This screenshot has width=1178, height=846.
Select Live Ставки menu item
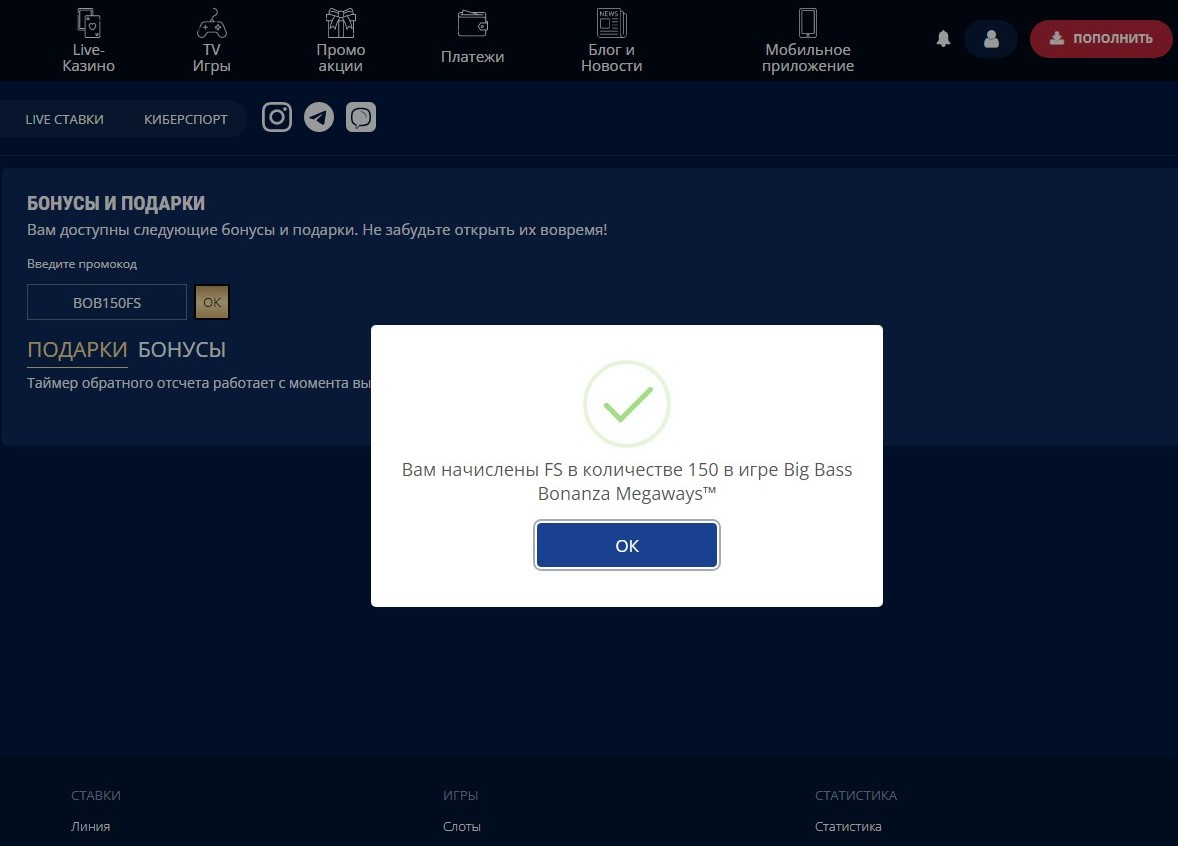[x=65, y=119]
